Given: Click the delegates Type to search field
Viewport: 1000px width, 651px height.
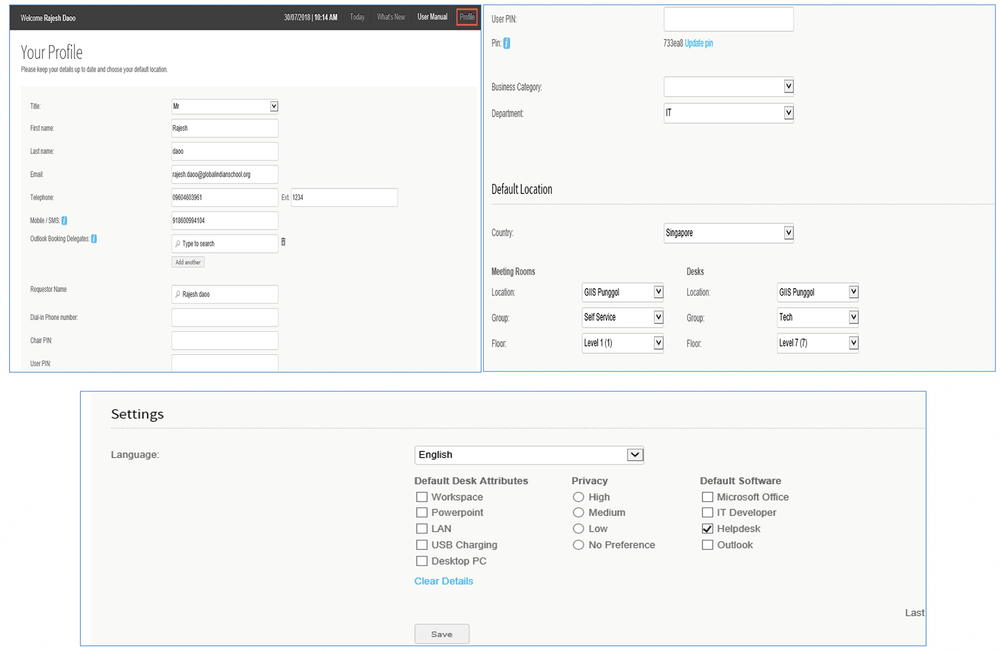Looking at the screenshot, I should (x=224, y=244).
